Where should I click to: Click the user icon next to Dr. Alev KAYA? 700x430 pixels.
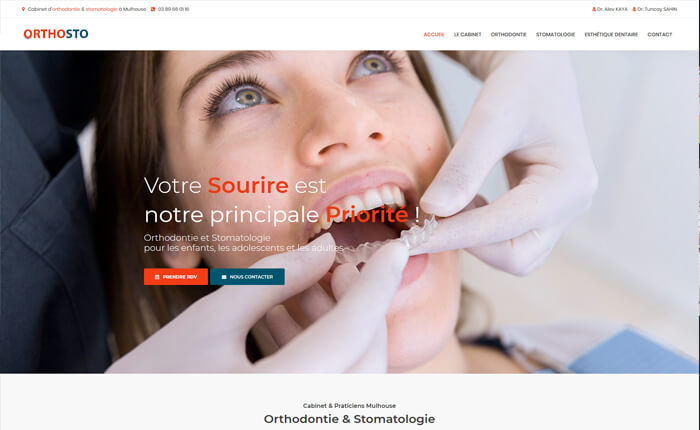pos(594,9)
